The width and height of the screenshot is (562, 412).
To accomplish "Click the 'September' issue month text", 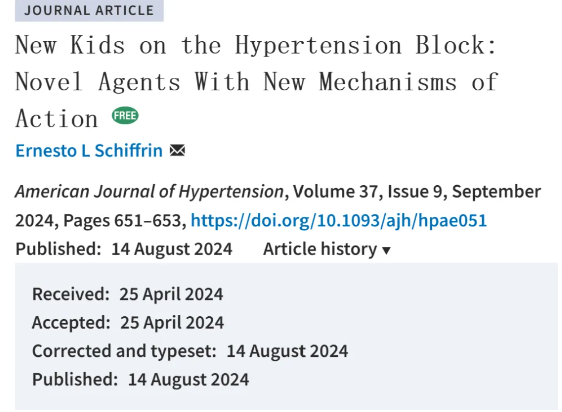I will pyautogui.click(x=496, y=191).
